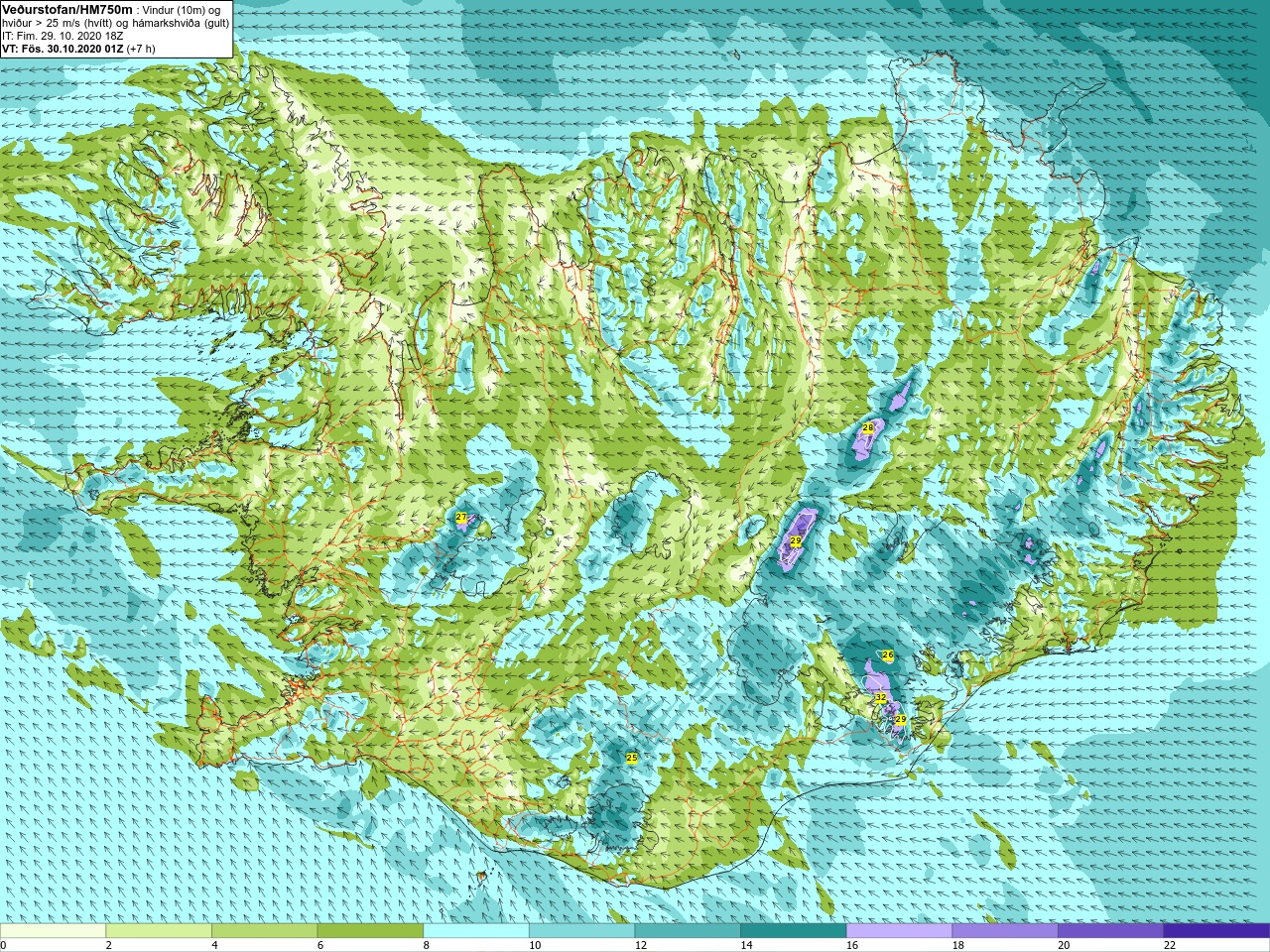Click the dark indigo legend swatch above 22
The width and height of the screenshot is (1270, 952).
(x=1216, y=931)
